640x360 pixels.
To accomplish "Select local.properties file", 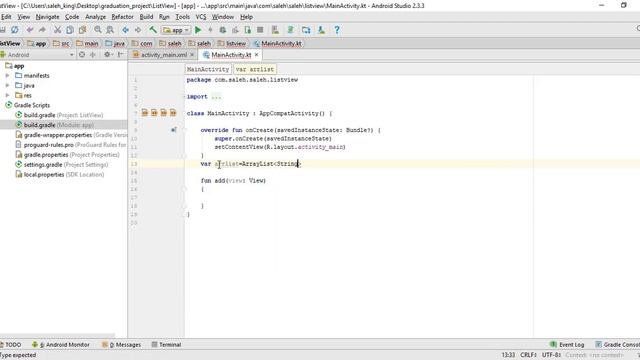I will pyautogui.click(x=60, y=174).
